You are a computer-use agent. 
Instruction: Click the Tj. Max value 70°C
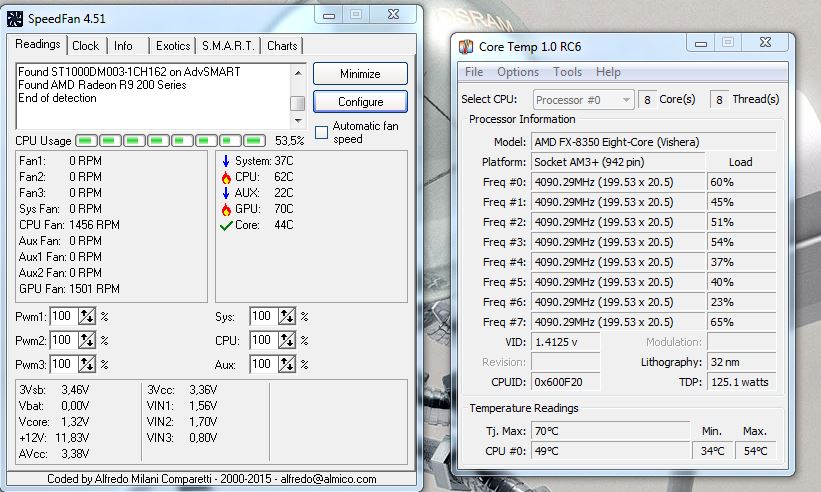(x=611, y=431)
